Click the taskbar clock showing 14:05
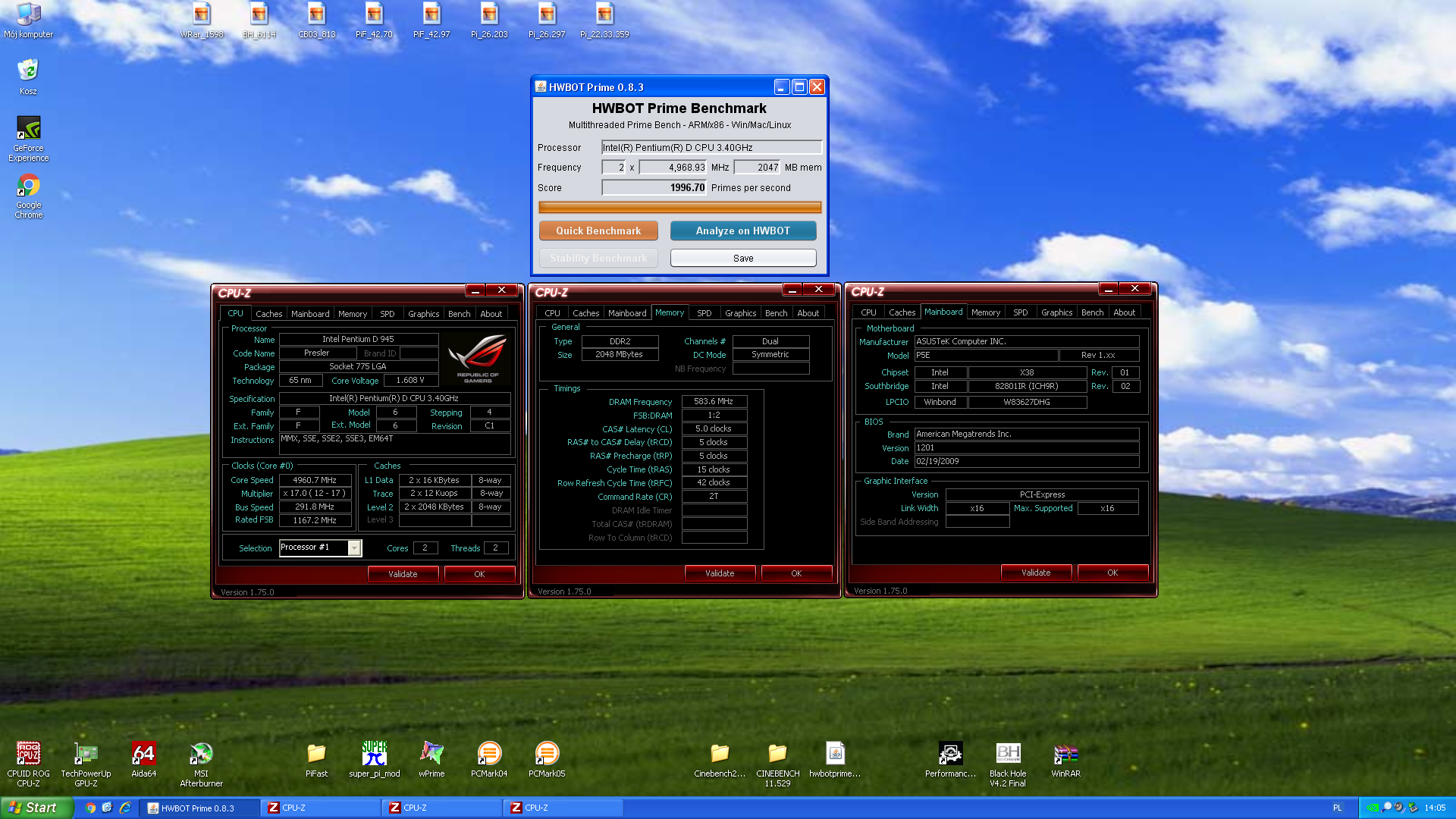 1435,808
